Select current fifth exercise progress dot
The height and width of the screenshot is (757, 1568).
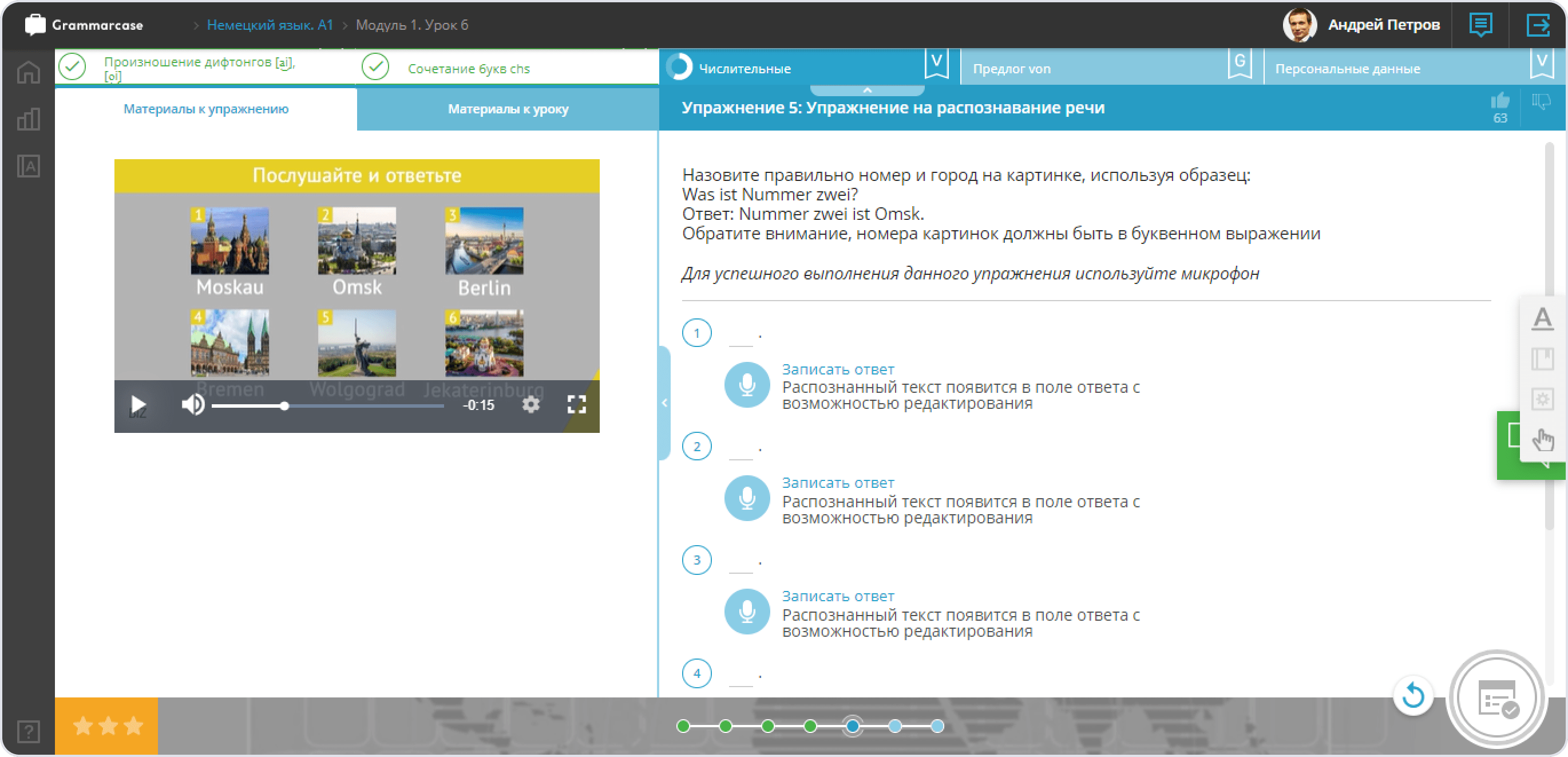[852, 726]
